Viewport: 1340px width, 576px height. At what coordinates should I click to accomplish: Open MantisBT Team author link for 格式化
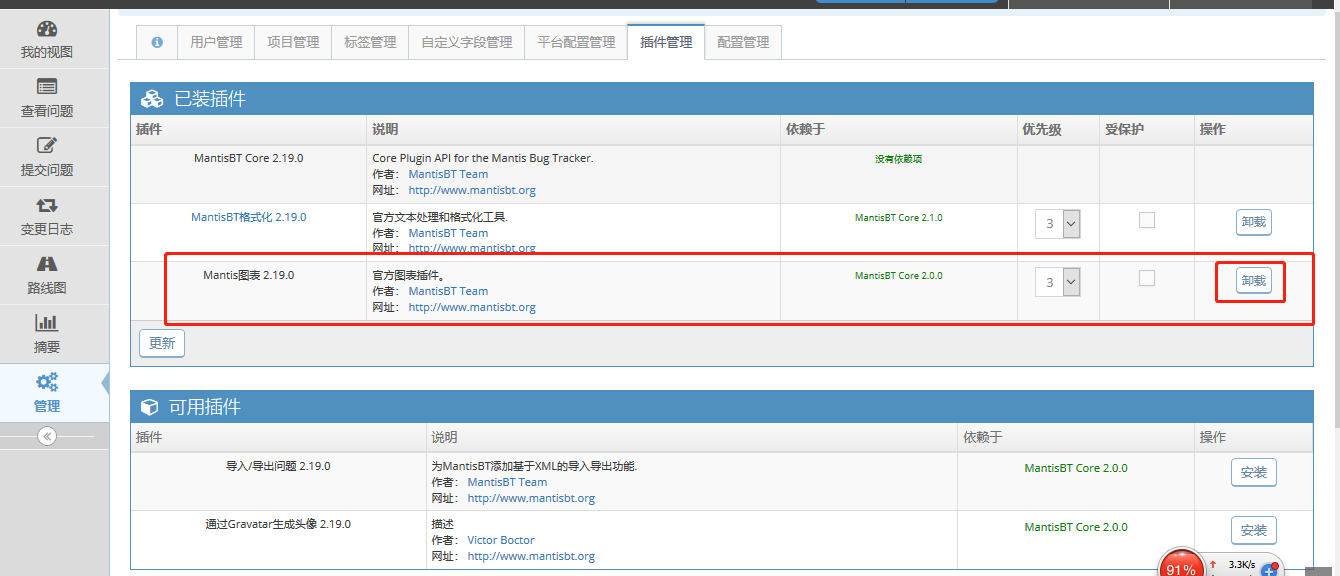[x=448, y=233]
